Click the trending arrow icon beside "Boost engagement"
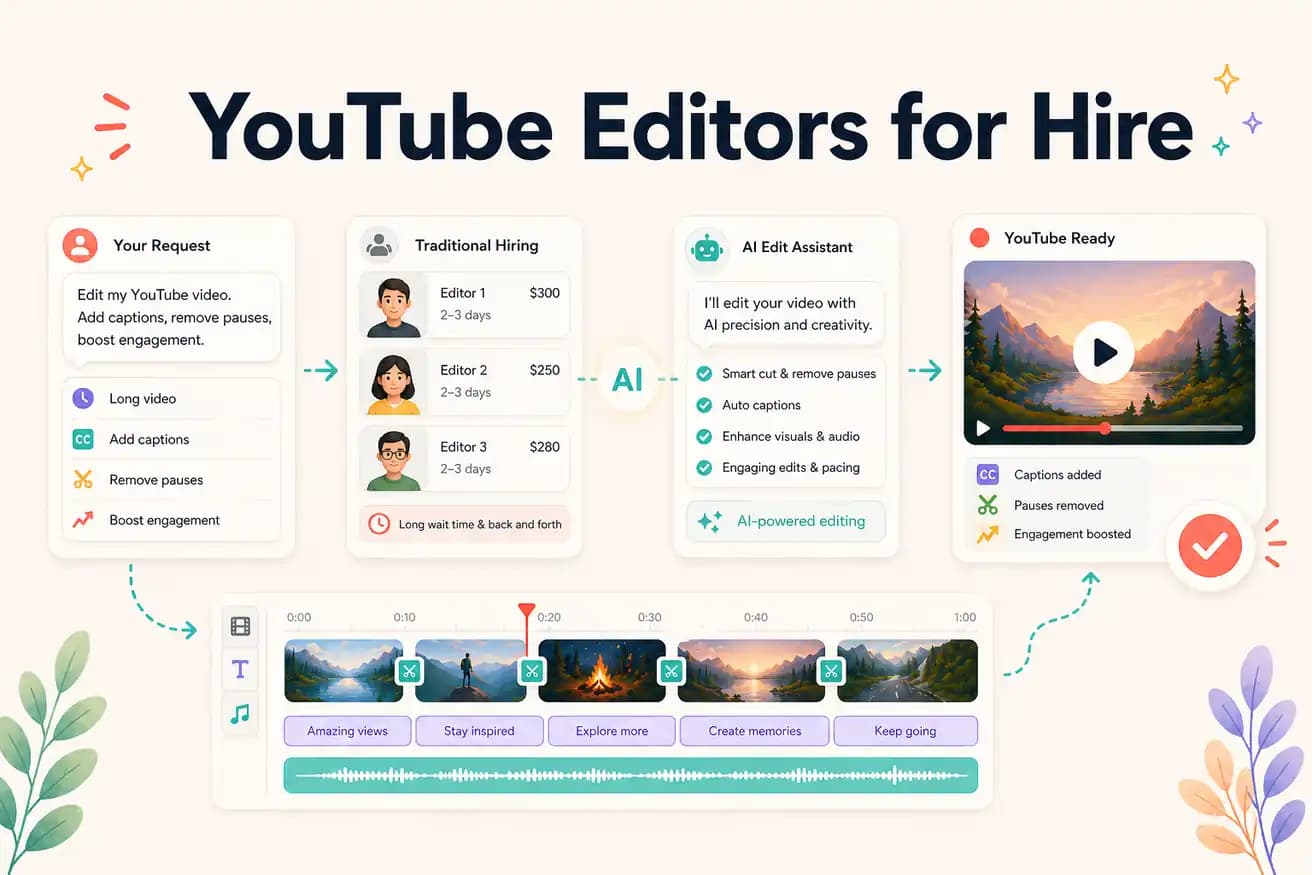Screen dimensions: 1312x875 (83, 519)
